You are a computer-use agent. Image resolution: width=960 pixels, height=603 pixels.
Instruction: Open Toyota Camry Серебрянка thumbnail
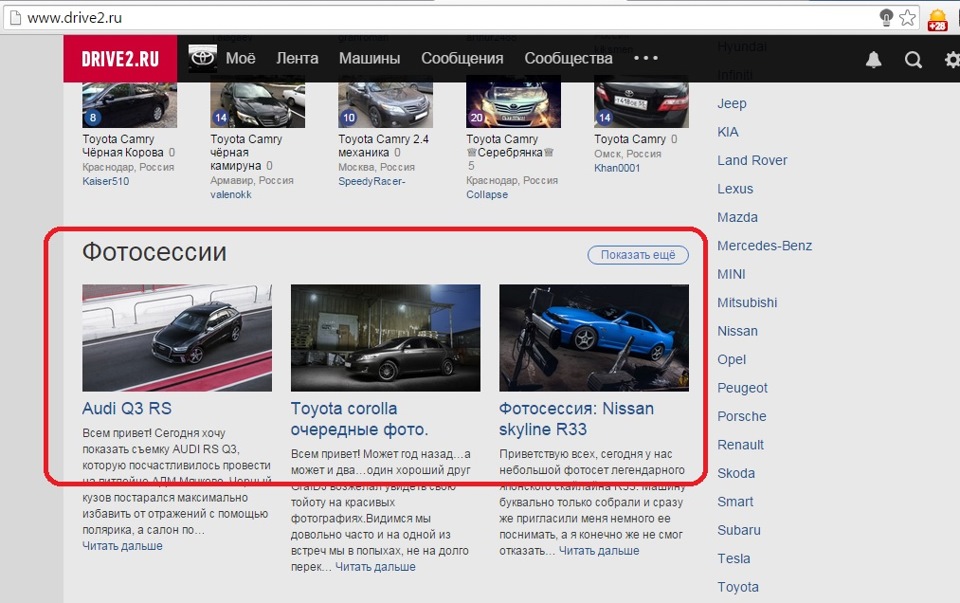coord(514,104)
